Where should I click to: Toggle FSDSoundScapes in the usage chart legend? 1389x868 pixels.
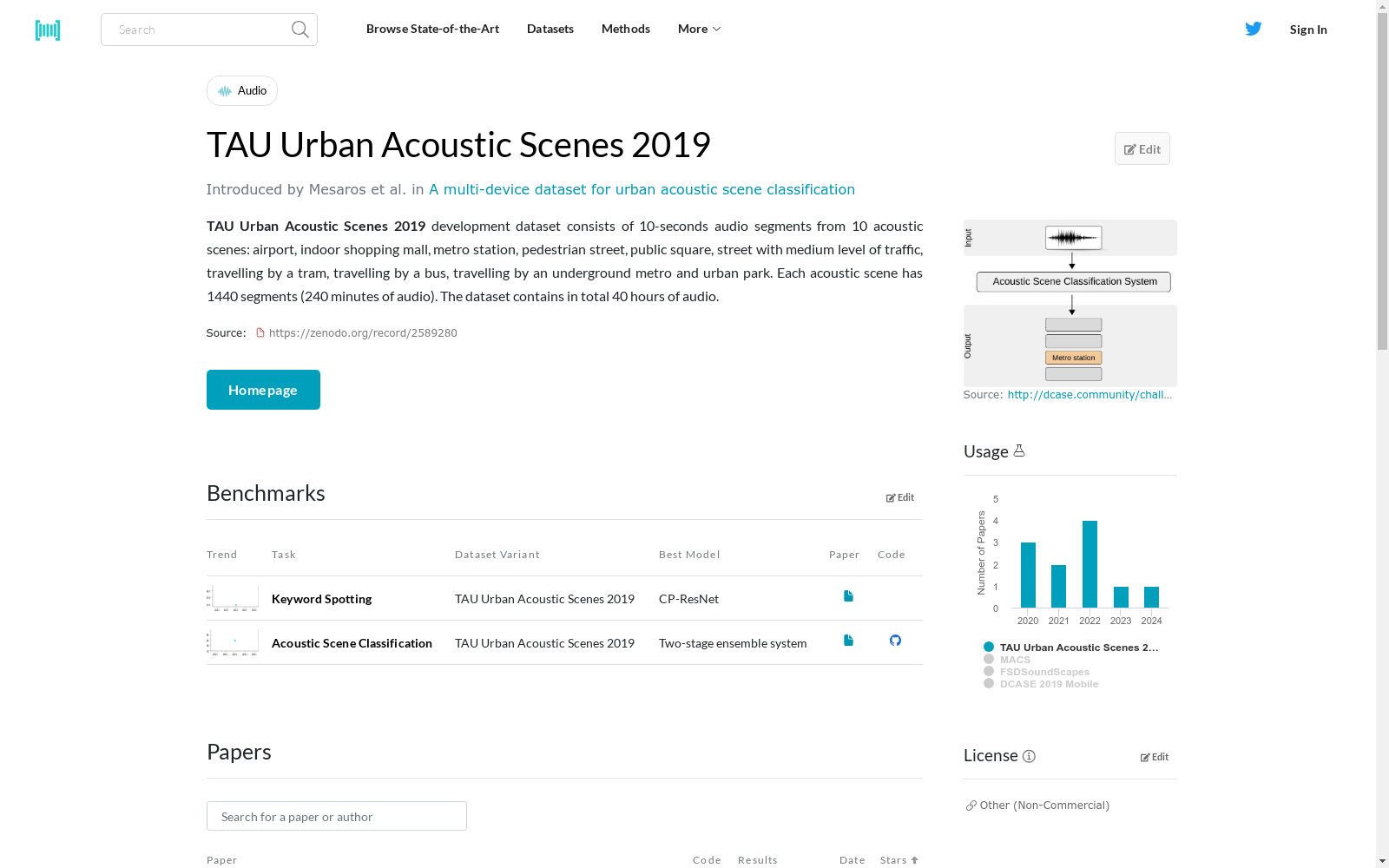[x=1044, y=671]
